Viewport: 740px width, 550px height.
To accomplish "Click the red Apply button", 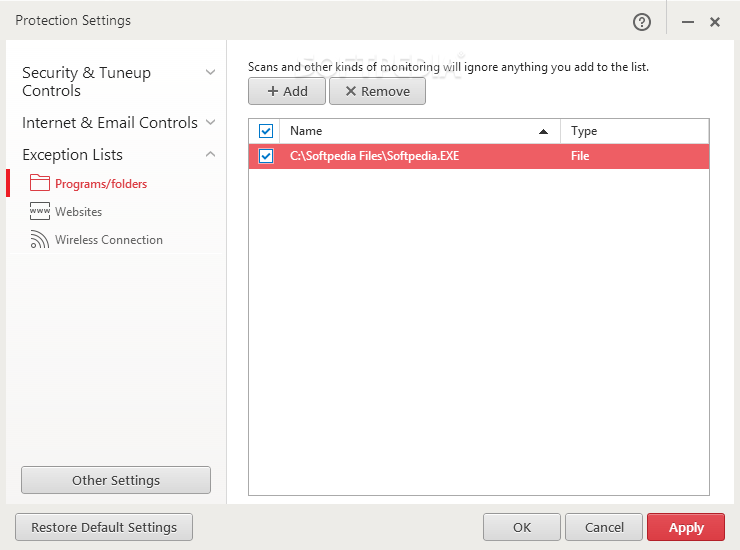I will (686, 527).
